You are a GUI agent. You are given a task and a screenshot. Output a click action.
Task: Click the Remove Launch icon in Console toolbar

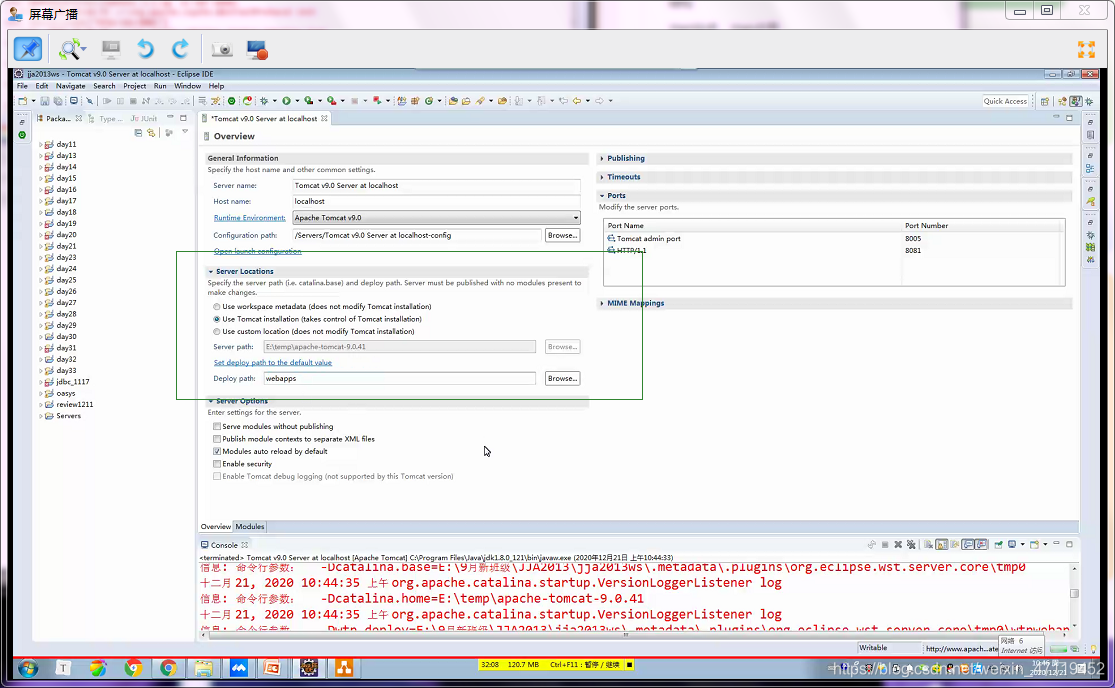coord(898,544)
